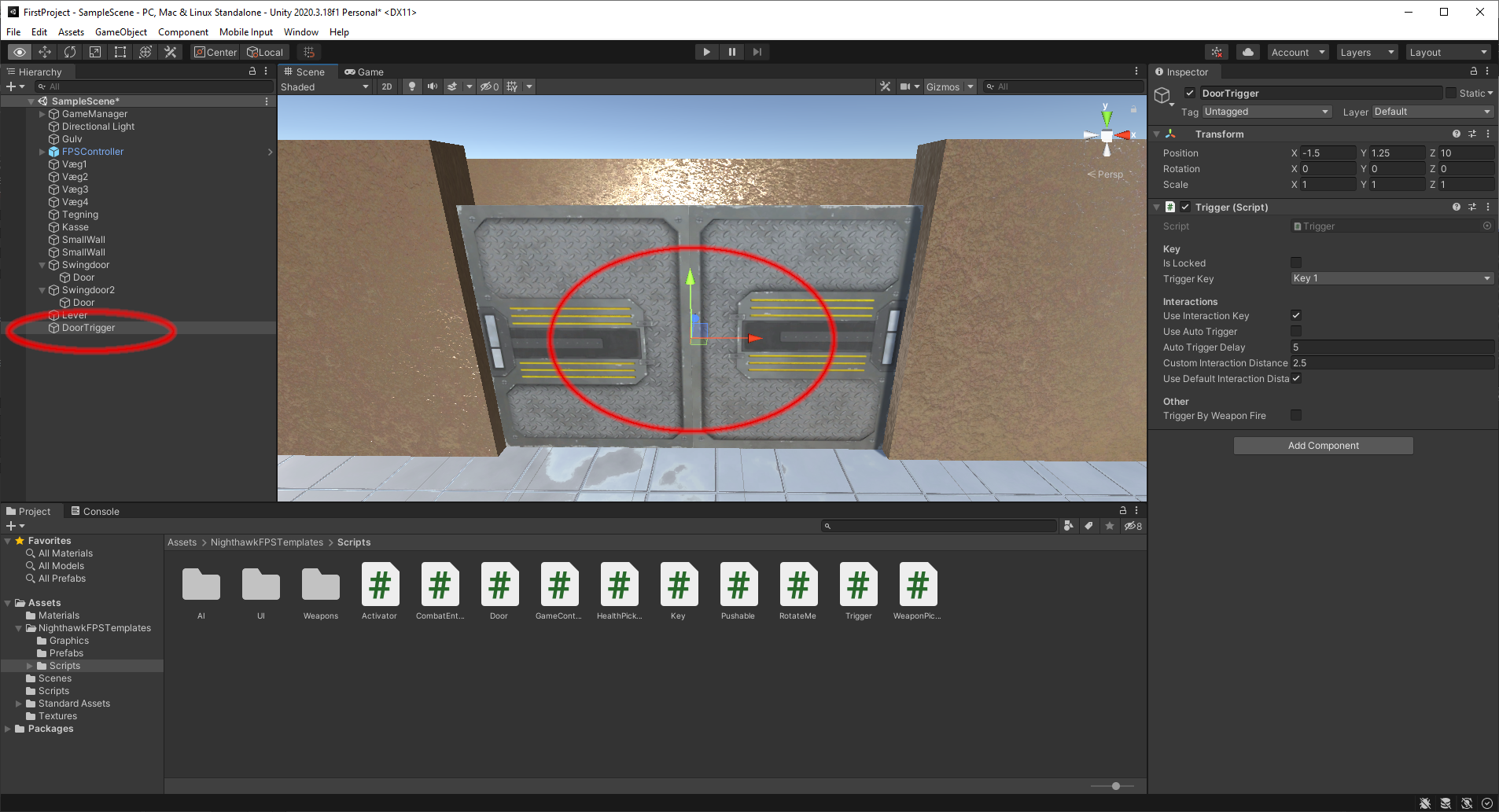Click the Add Component button
The width and height of the screenshot is (1499, 812).
[x=1323, y=446]
